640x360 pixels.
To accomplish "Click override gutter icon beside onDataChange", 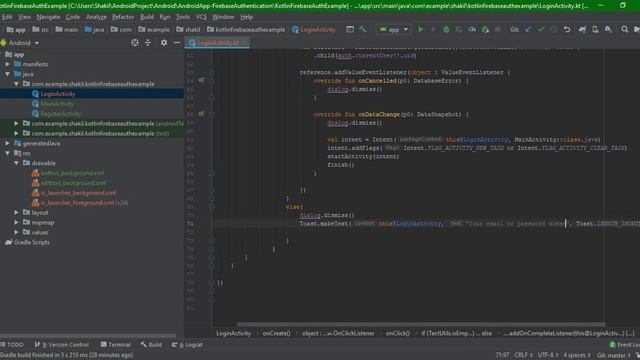I will 201,114.
